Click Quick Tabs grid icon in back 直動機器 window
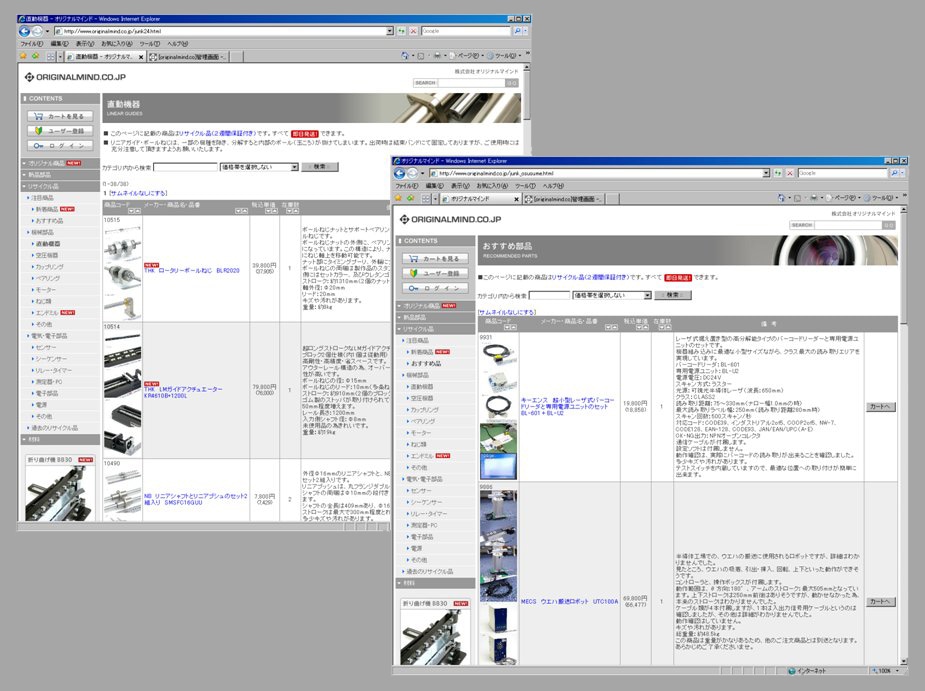This screenshot has width=925, height=691. [51, 57]
